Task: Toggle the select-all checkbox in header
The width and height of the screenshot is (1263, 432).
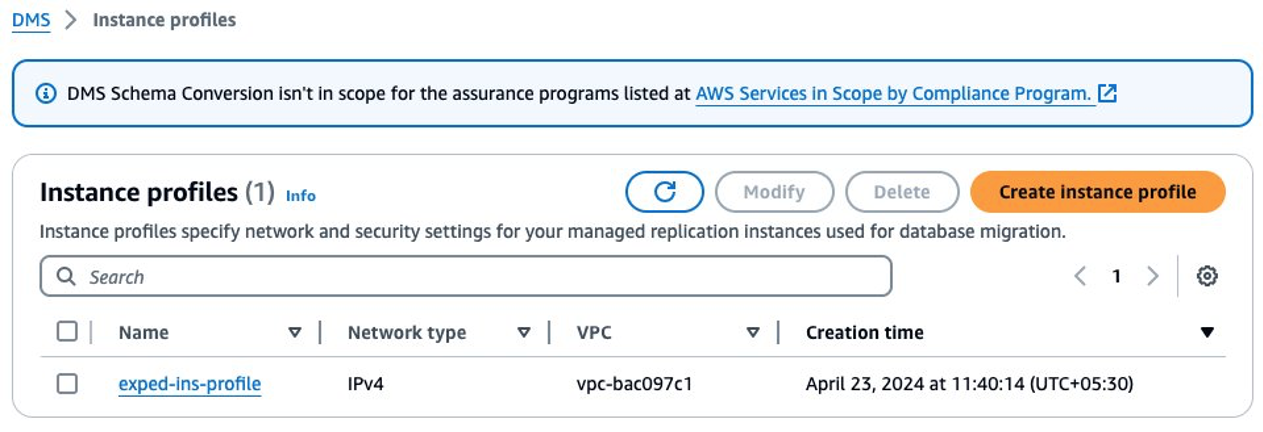Action: pos(67,332)
